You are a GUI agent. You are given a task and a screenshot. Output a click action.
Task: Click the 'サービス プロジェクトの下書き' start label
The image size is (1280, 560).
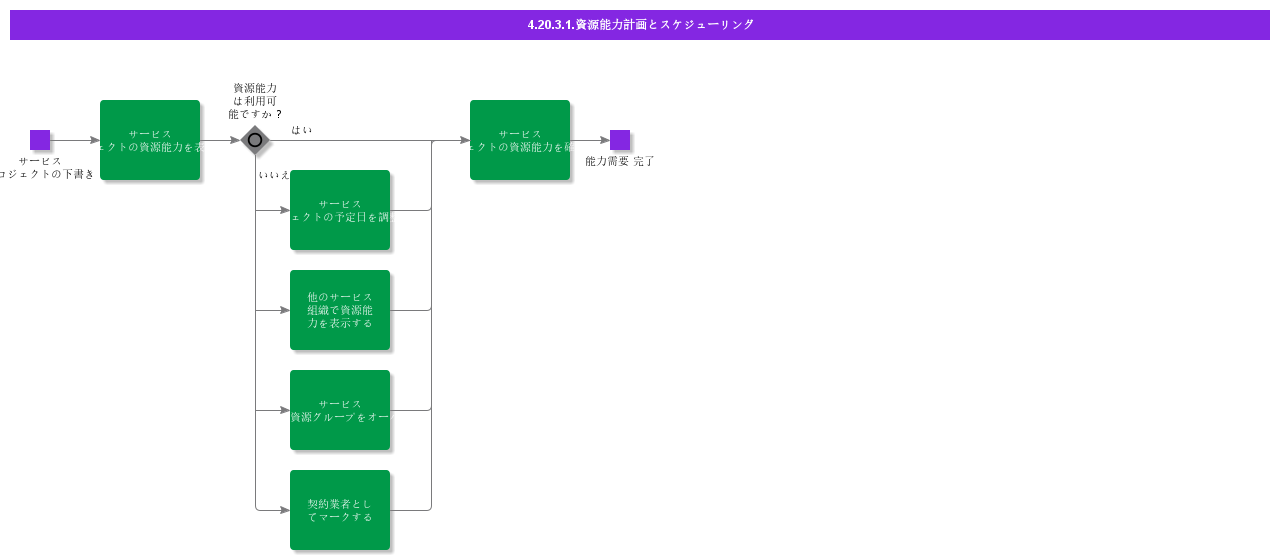tap(45, 167)
